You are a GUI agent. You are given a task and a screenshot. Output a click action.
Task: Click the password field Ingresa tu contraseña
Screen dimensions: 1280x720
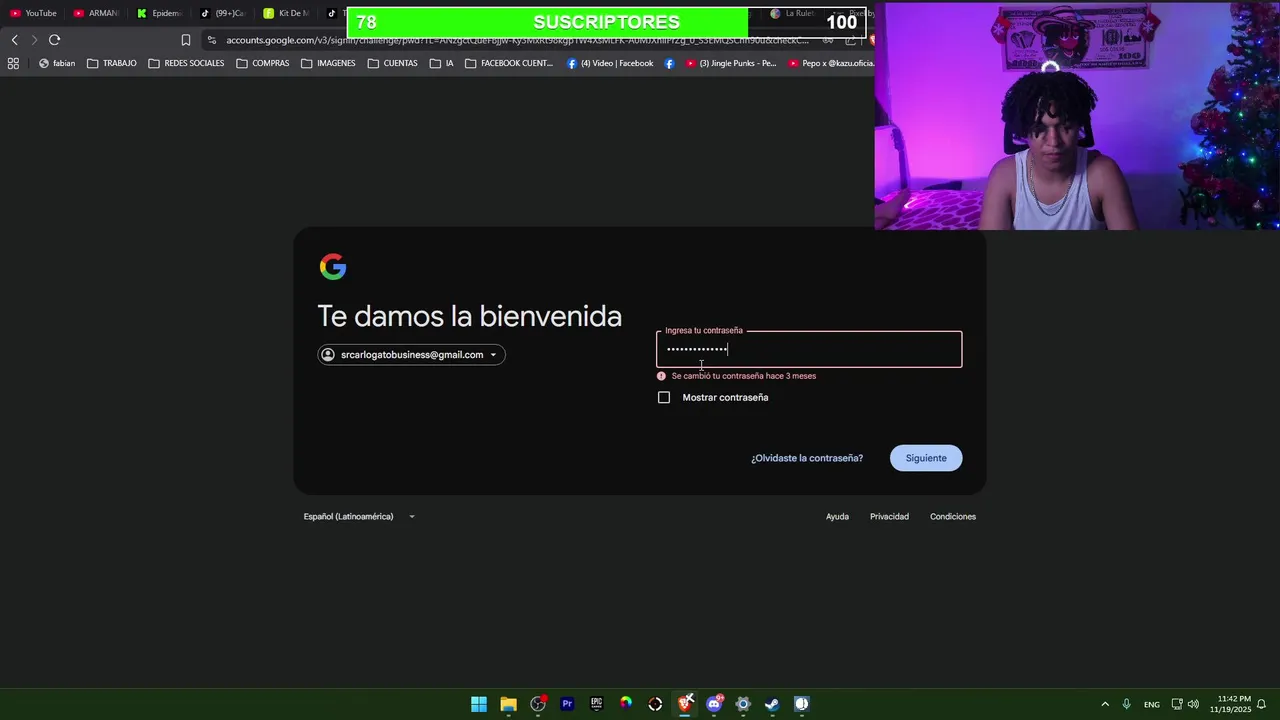point(809,349)
